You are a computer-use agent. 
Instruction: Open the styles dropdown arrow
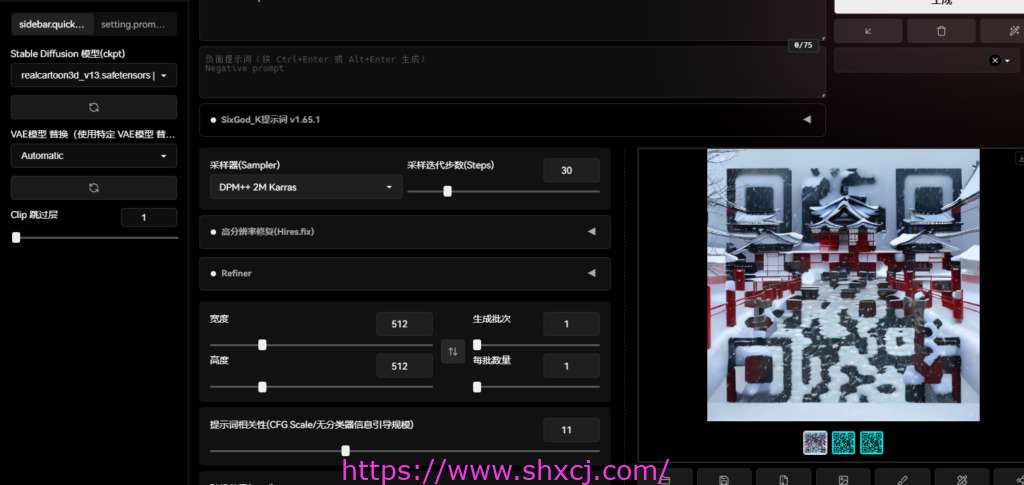coord(1008,61)
